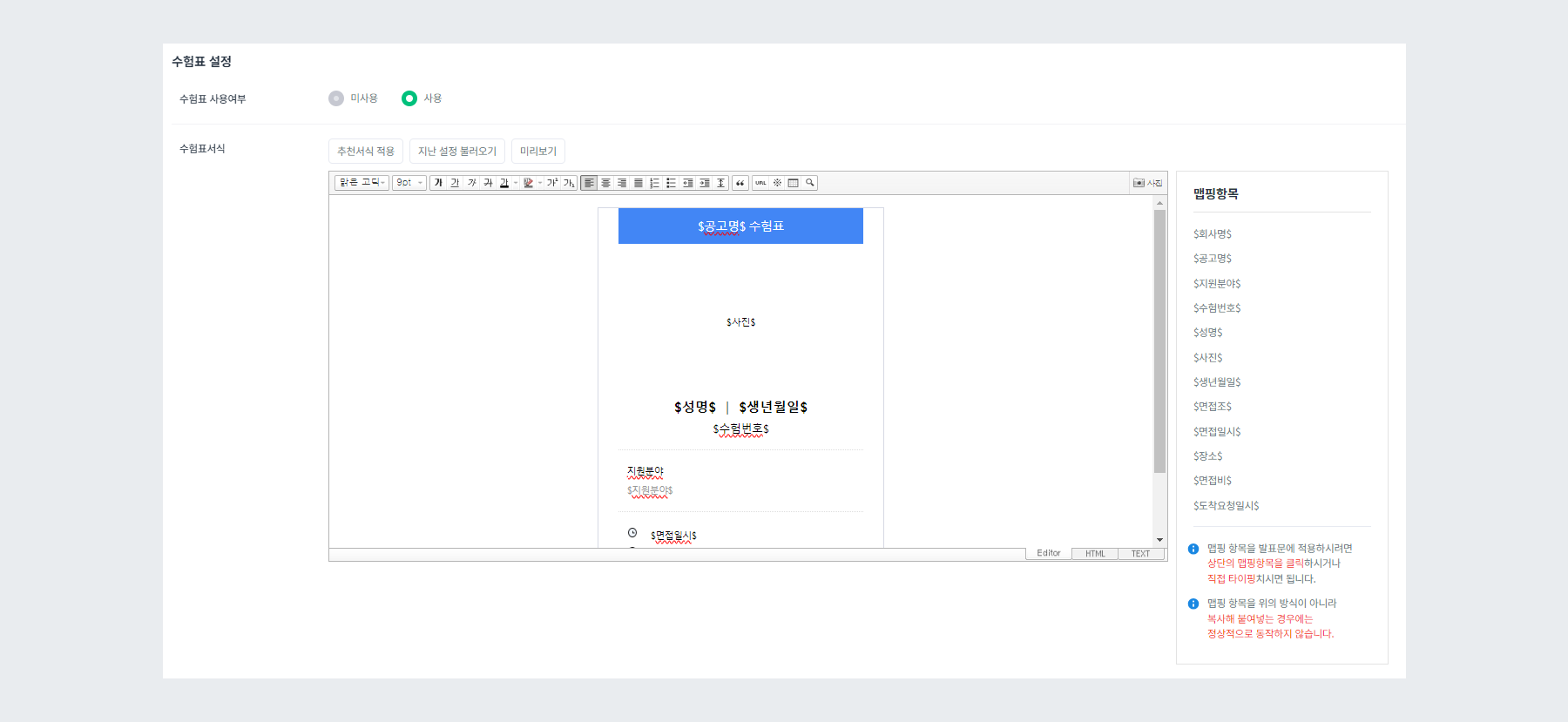Click blue $공고명$ 수험표 header in editor
This screenshot has height=722, width=1568.
(740, 226)
